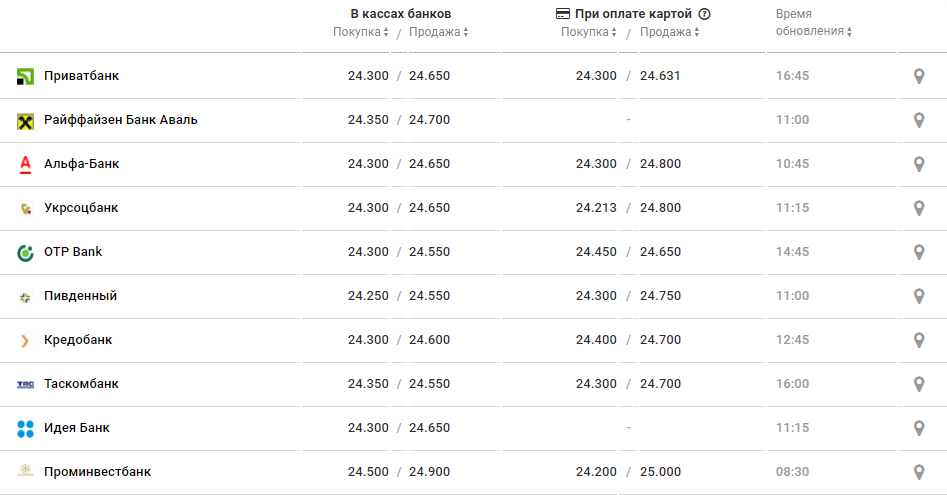Click Проминвестбанк location pin icon
The image size is (947, 495).
tap(919, 472)
